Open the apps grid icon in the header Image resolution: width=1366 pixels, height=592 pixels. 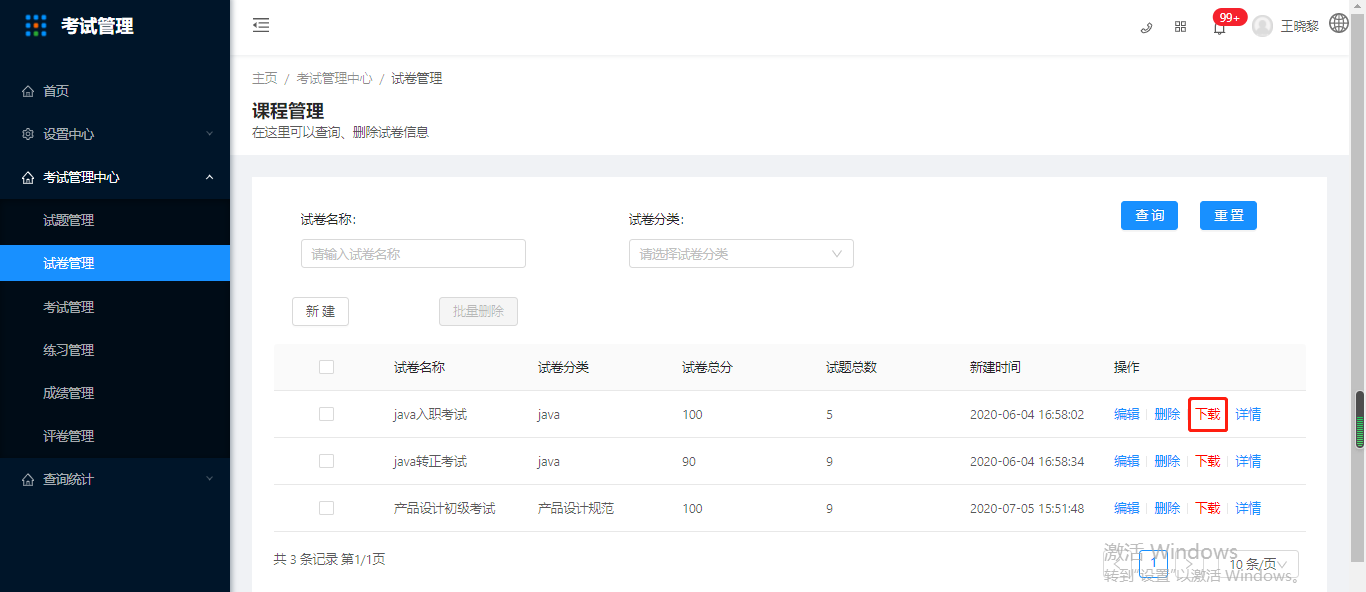(1180, 27)
